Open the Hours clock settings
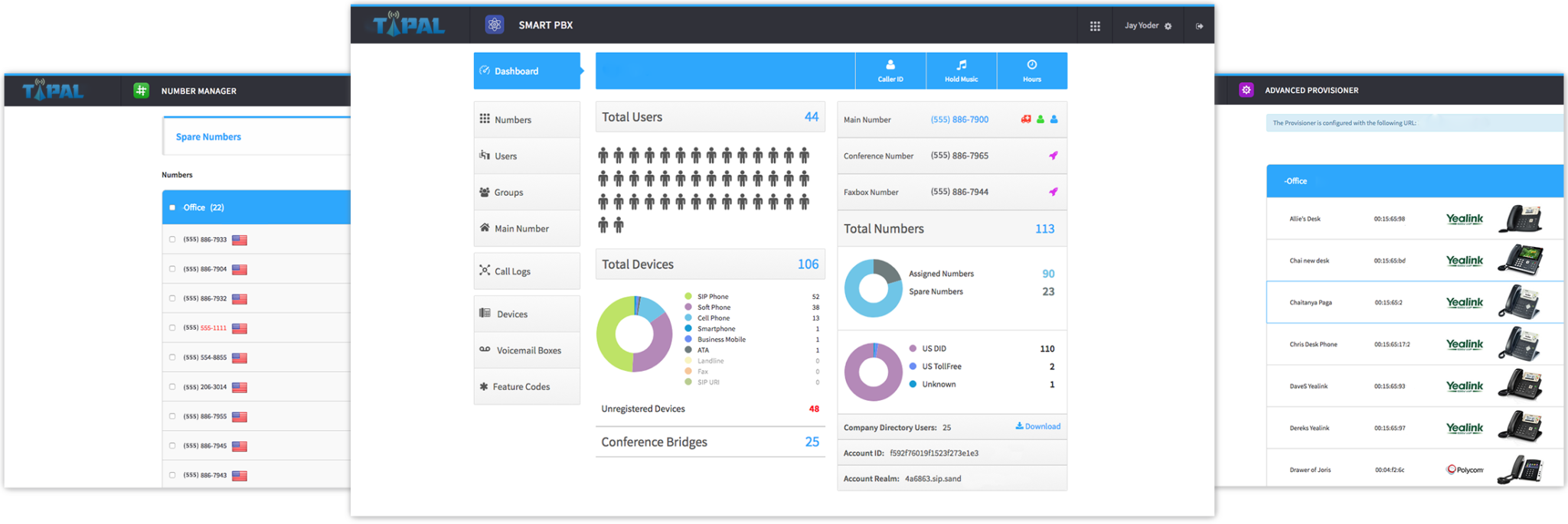This screenshot has width=1568, height=524. pos(1031,71)
